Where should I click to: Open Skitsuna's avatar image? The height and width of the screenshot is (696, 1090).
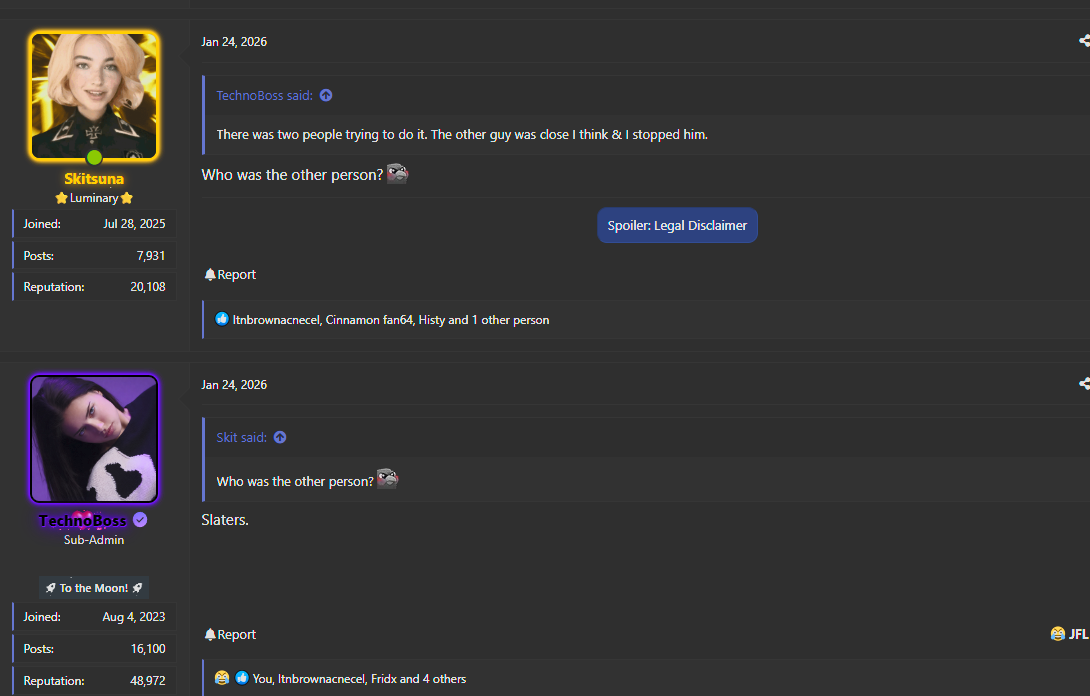[94, 96]
